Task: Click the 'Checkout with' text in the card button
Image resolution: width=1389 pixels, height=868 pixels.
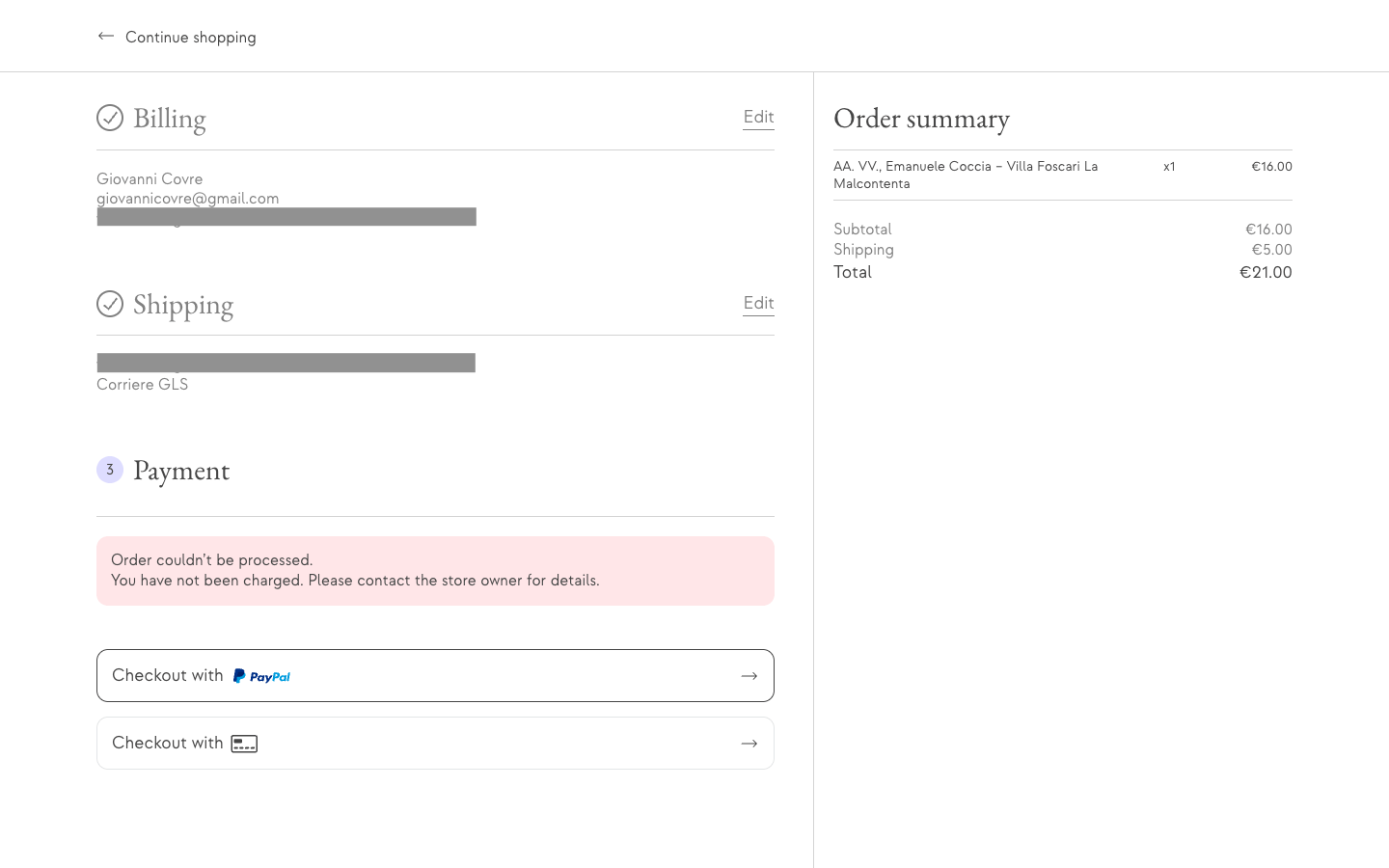Action: [x=167, y=743]
